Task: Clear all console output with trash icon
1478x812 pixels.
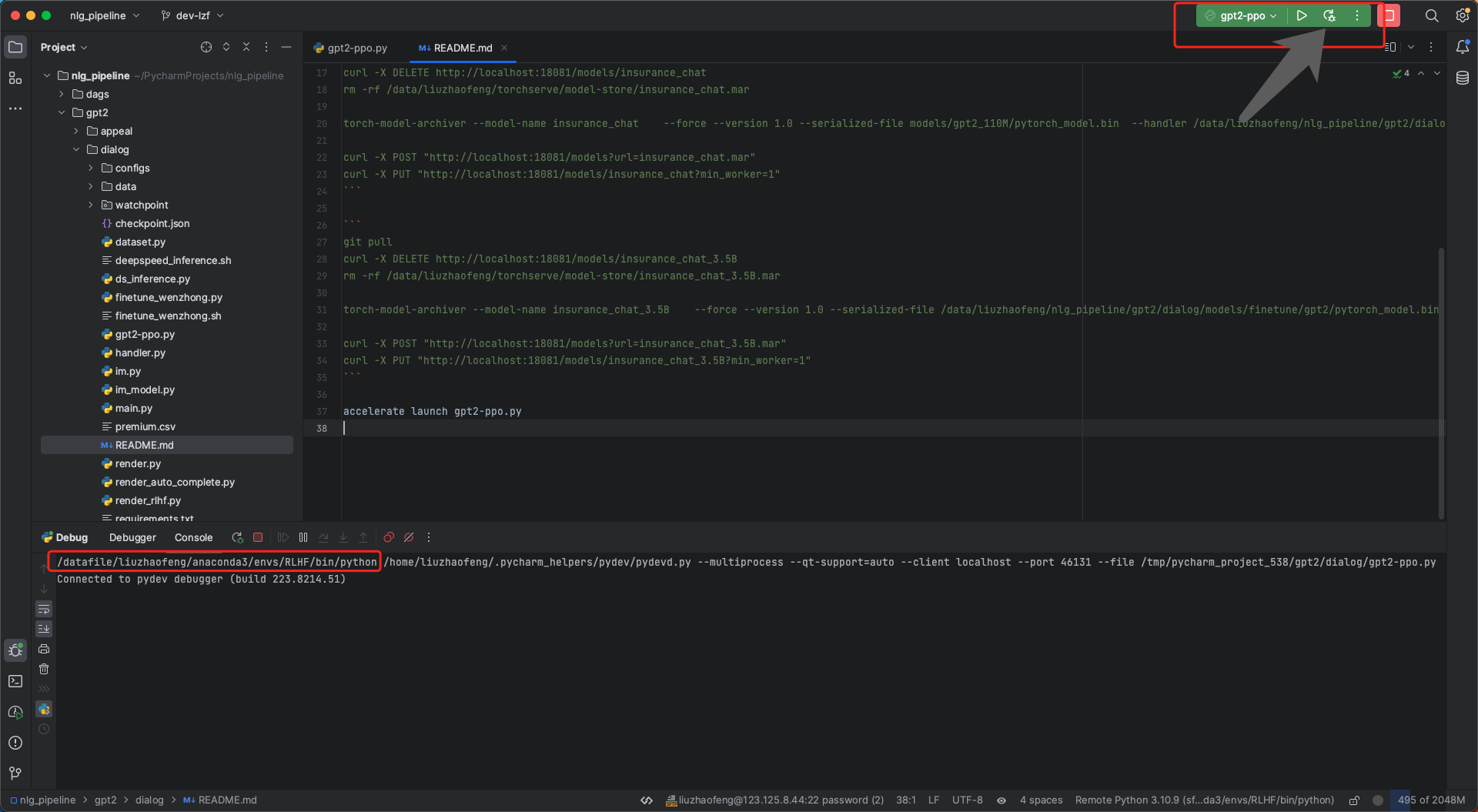Action: 44,669
